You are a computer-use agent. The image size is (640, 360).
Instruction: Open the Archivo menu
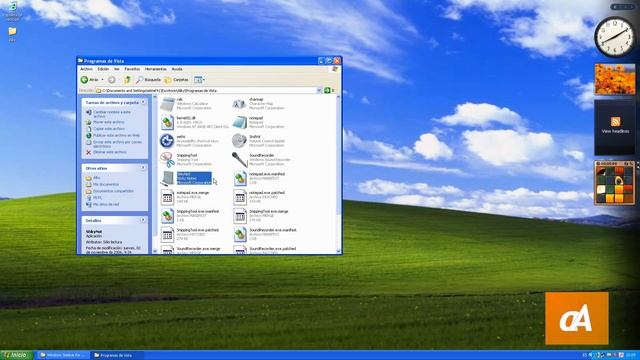coord(86,69)
